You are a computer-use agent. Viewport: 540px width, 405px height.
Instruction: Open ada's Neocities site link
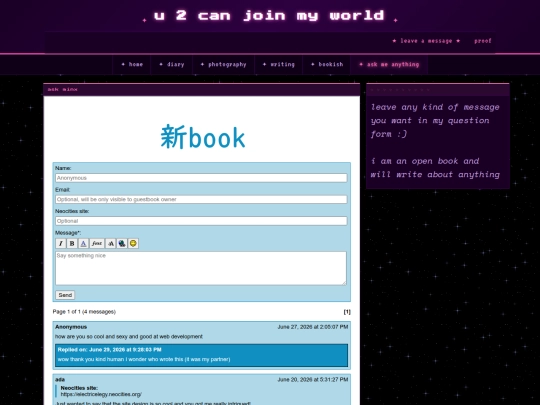point(101,394)
